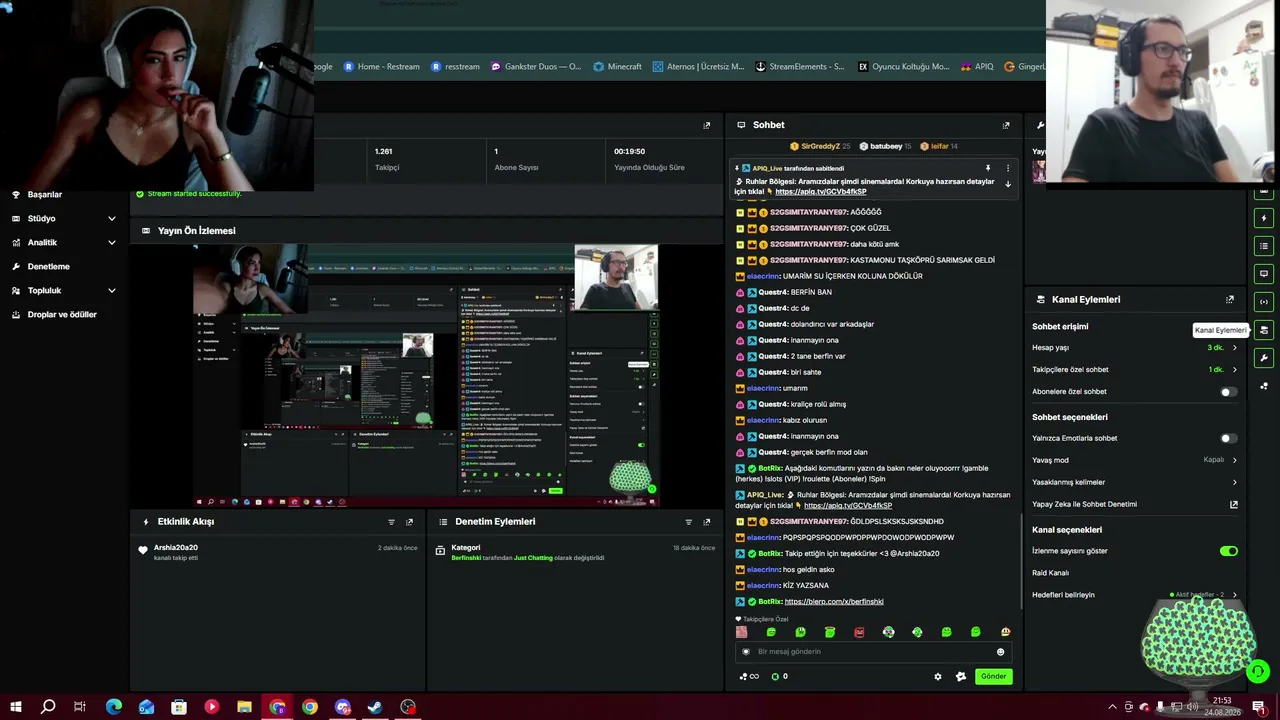Open Yapay Zeka ile Sohbet Denetimi

coord(1135,505)
